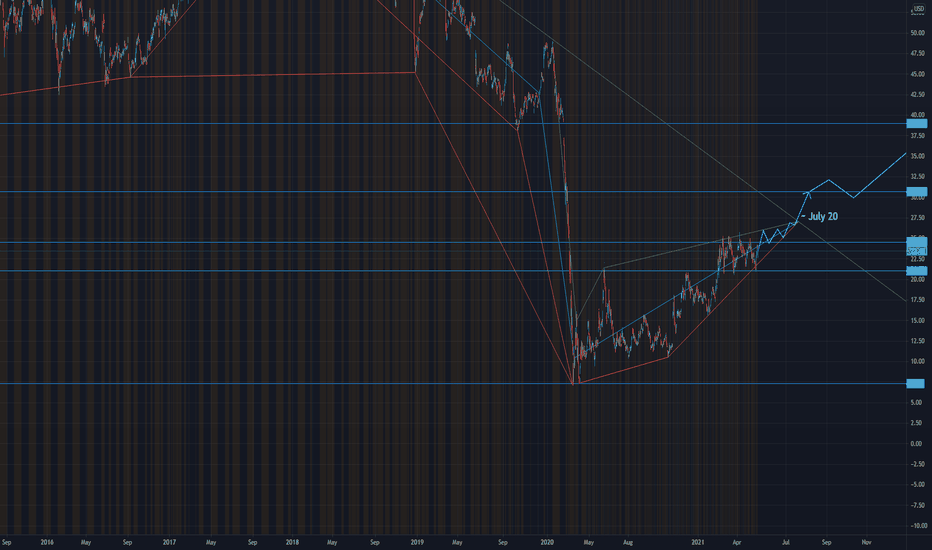The image size is (932, 550).
Task: Click the -5.00 price axis label
Action: [917, 485]
